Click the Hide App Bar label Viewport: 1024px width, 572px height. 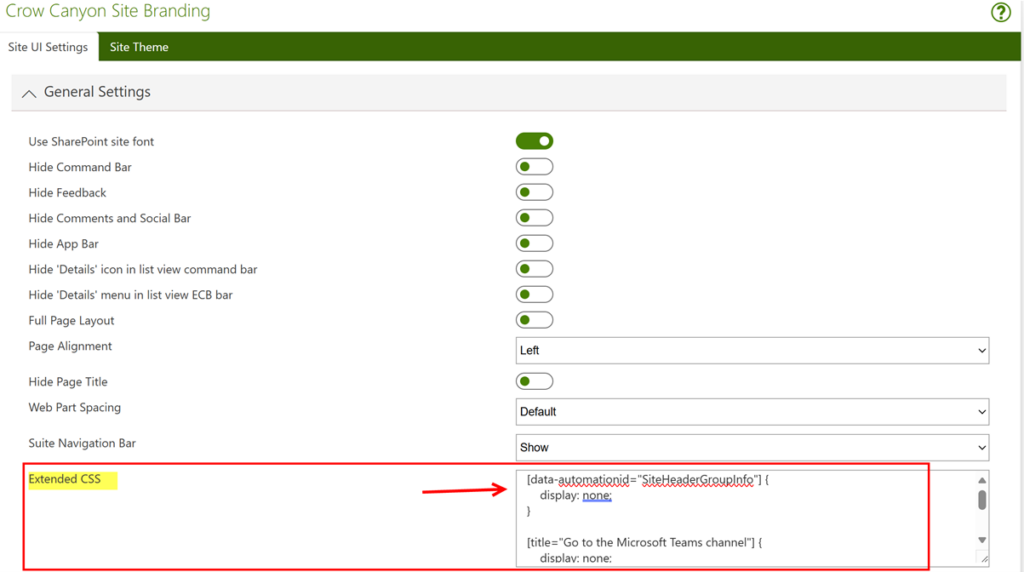pos(63,244)
